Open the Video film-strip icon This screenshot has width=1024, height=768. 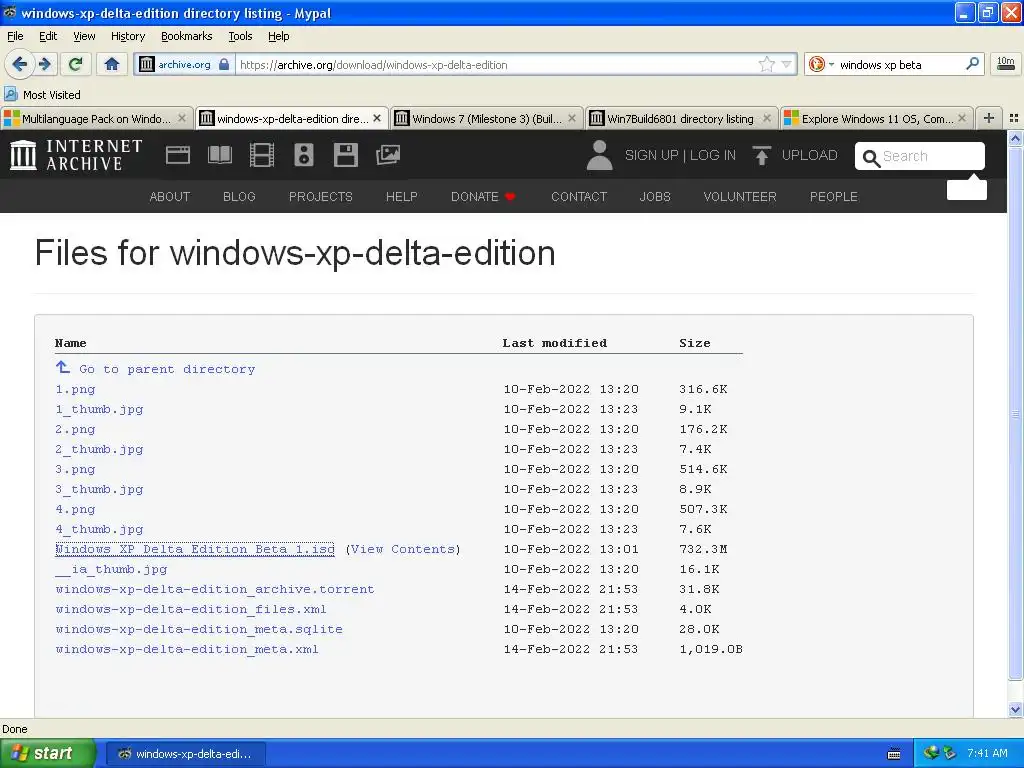(x=262, y=155)
